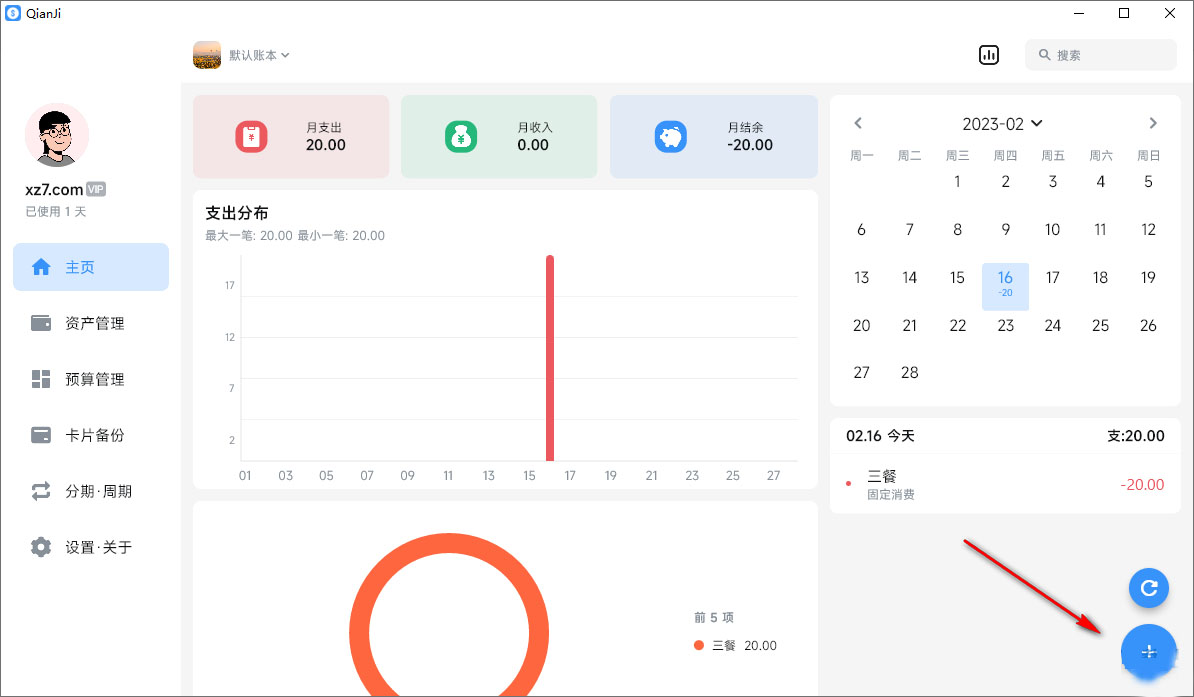Click the 月收入 0.00 value
Screen dimensions: 1194x697
click(x=533, y=145)
